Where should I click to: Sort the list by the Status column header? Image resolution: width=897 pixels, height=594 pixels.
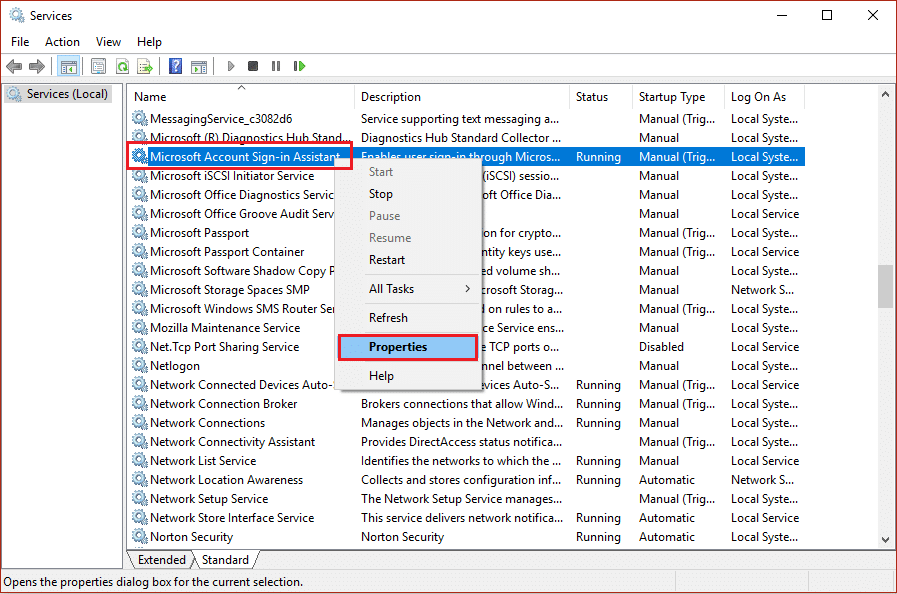[592, 97]
